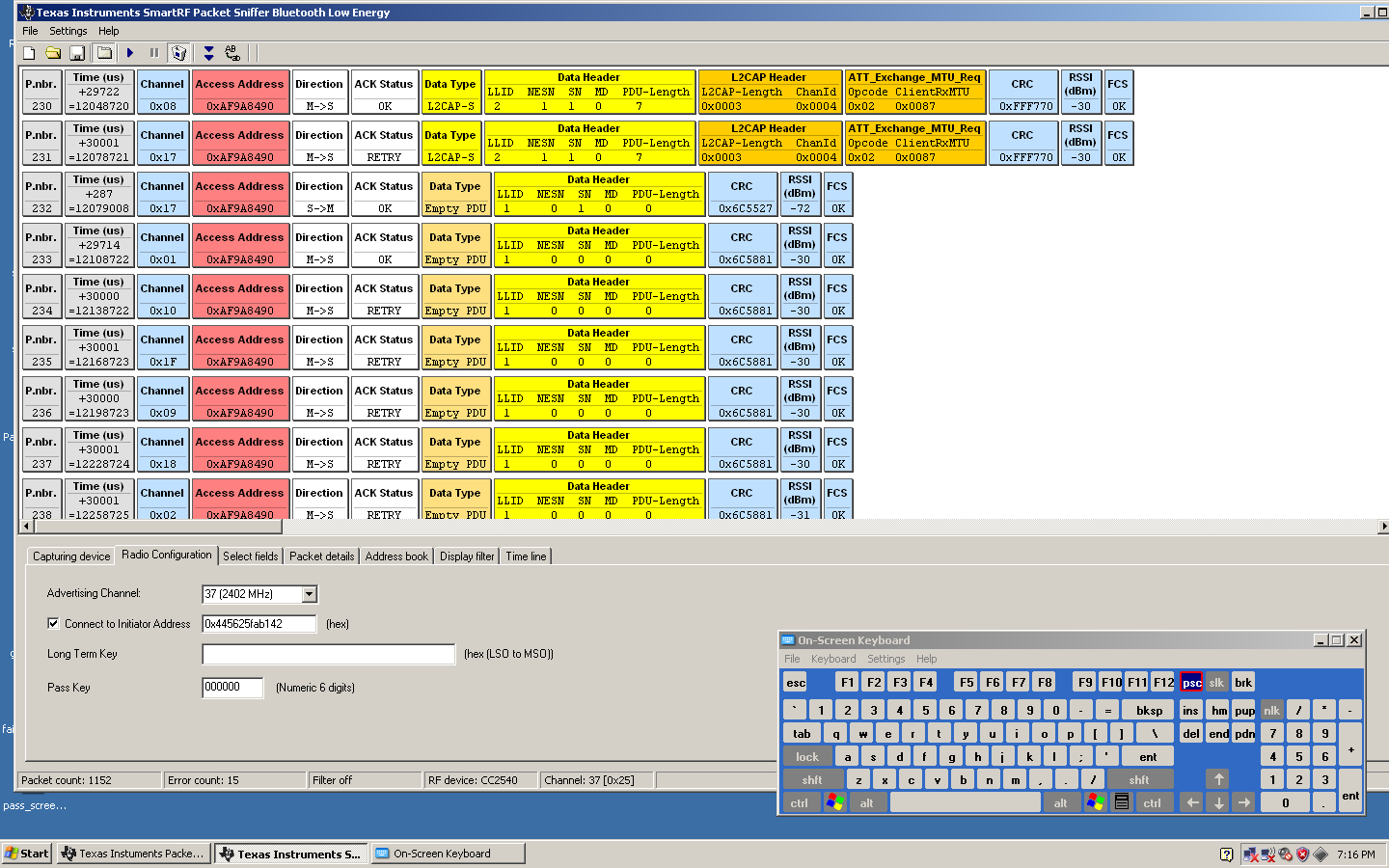1389x868 pixels.
Task: Open the Settings menu in the On-Screen Keyboard
Action: click(x=885, y=659)
